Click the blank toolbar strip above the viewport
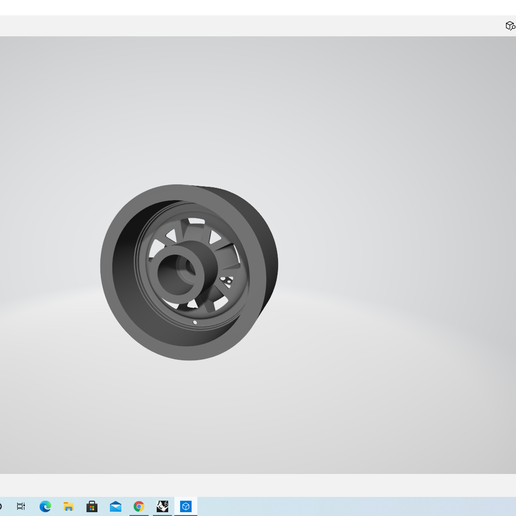 (250, 26)
